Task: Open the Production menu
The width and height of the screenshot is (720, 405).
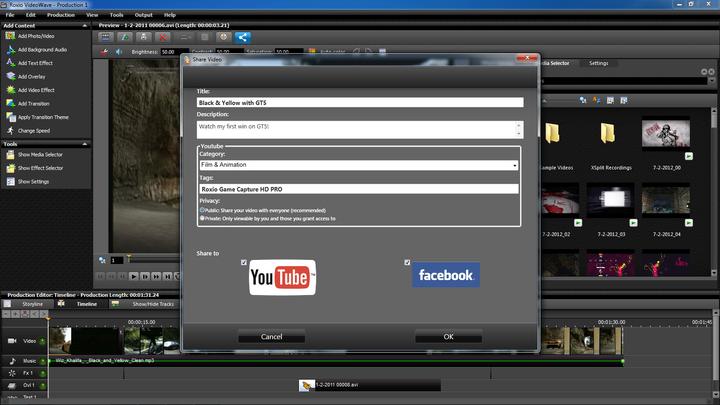Action: coord(61,15)
